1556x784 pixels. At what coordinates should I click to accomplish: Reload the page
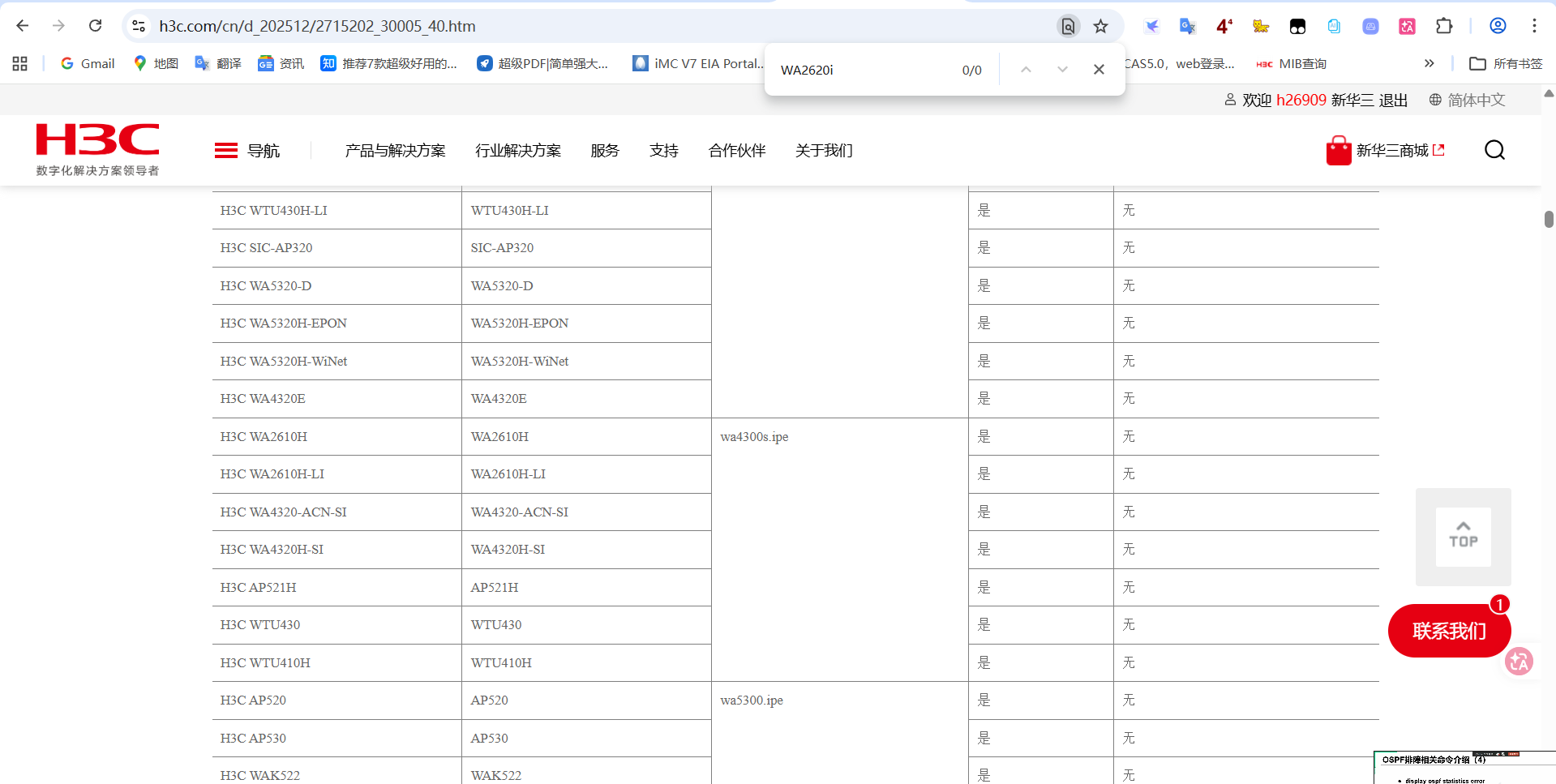point(95,26)
